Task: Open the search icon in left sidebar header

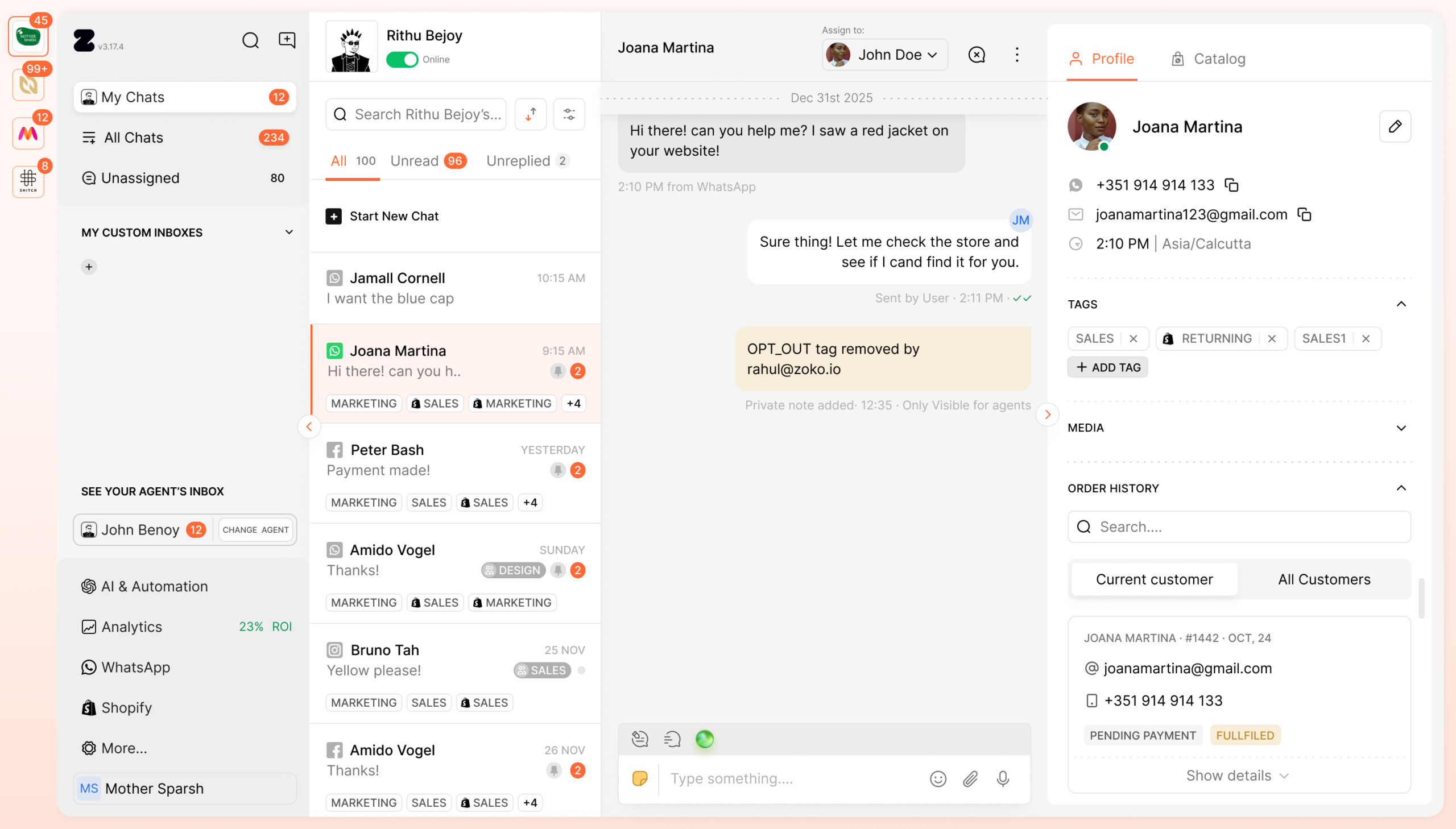Action: (251, 40)
